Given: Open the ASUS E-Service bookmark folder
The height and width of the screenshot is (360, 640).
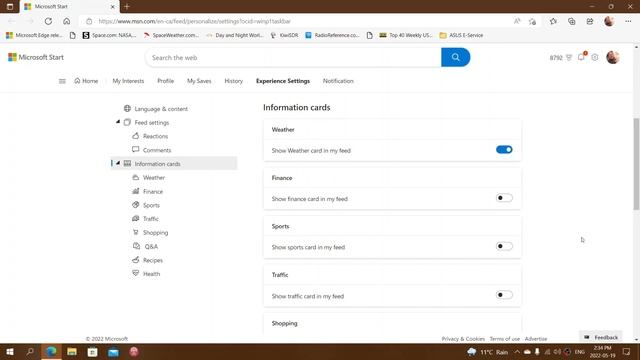Looking at the screenshot, I should [461, 36].
